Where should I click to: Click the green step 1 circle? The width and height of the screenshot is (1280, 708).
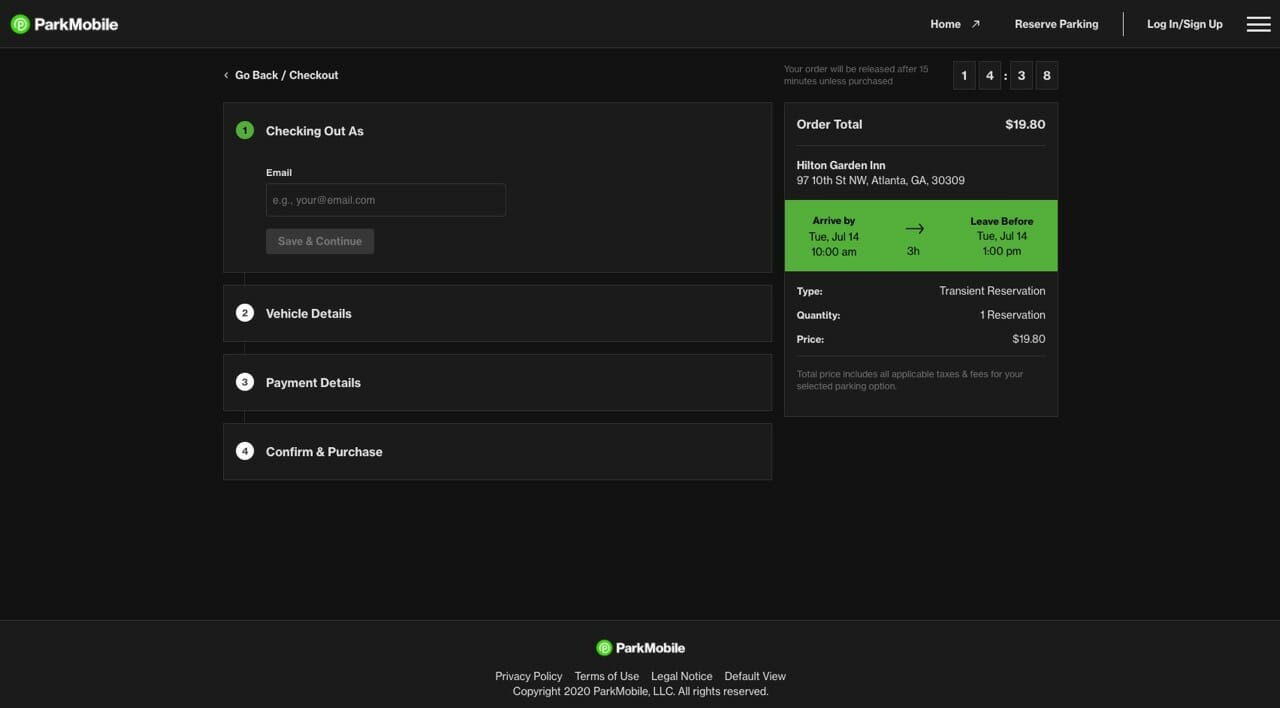click(245, 130)
